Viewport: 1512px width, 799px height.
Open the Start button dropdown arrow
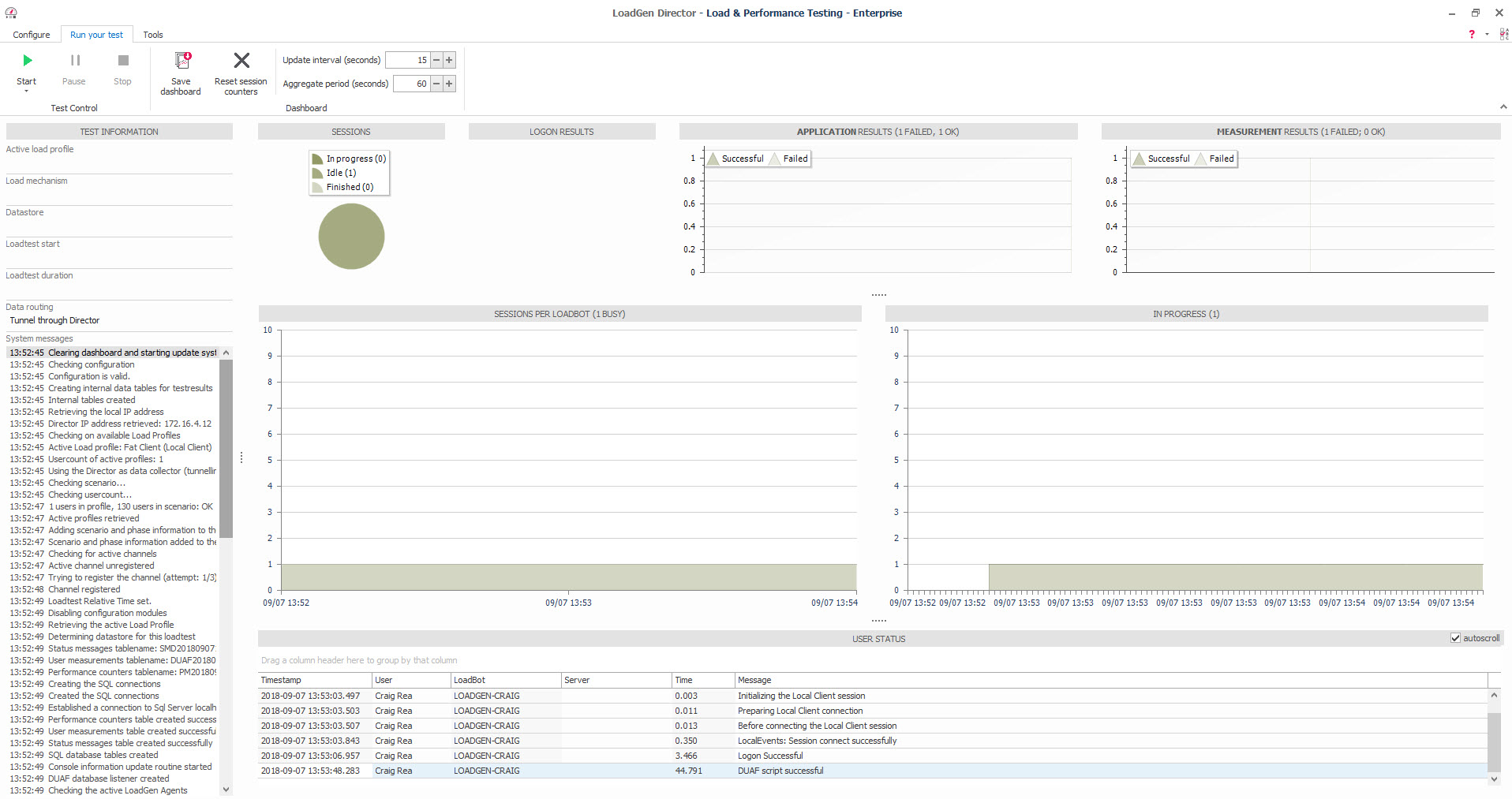pos(27,91)
